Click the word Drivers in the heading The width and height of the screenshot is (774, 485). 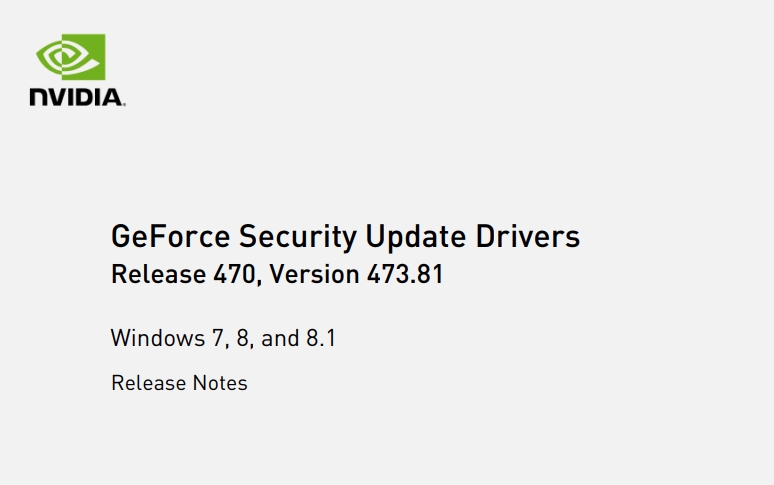click(x=528, y=236)
